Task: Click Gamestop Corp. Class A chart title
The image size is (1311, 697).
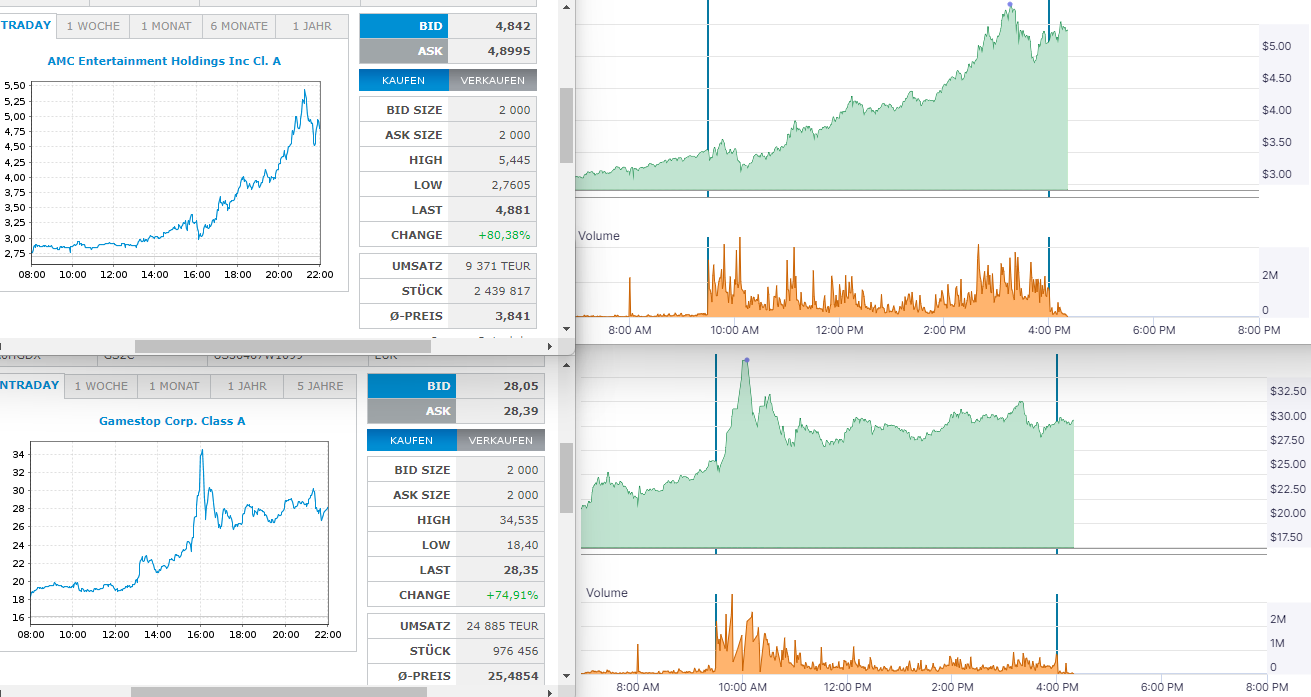Action: (172, 421)
